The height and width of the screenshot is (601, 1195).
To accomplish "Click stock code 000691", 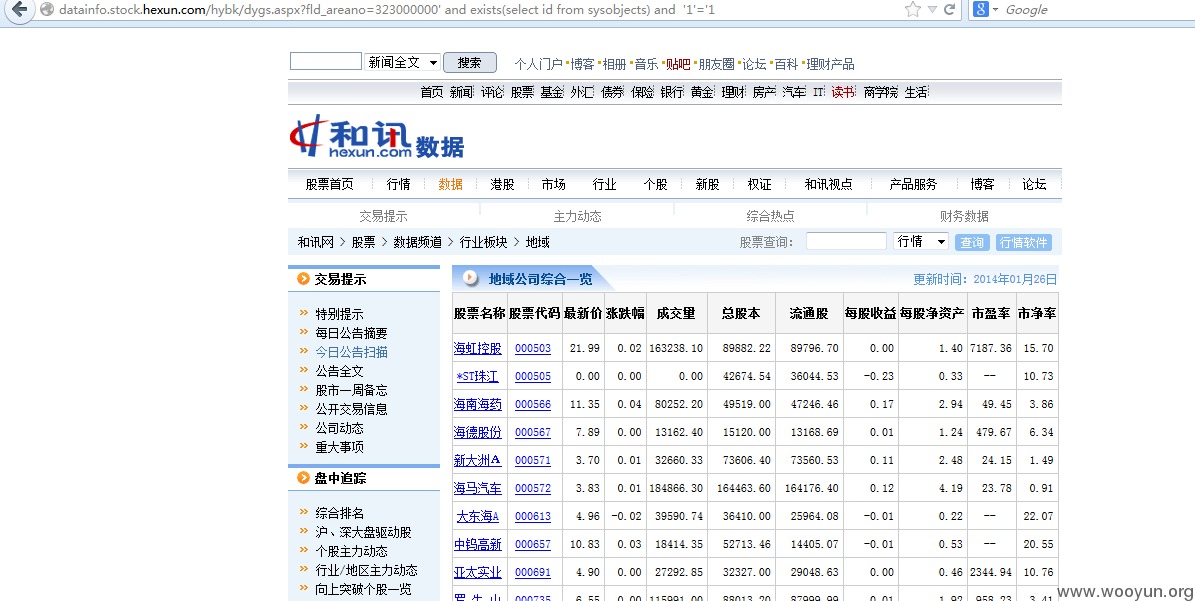I will (x=533, y=572).
